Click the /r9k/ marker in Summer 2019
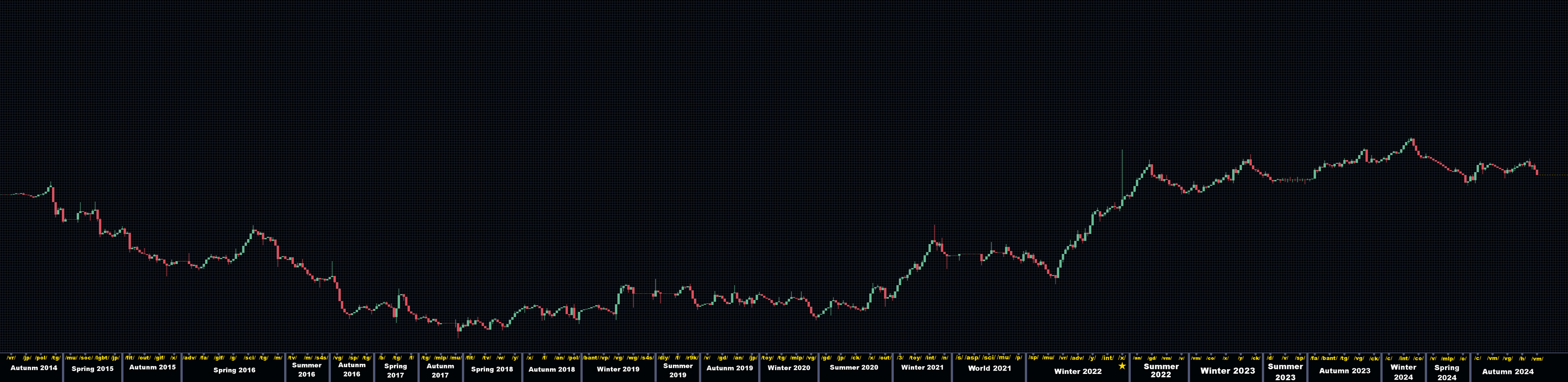 tap(692, 358)
